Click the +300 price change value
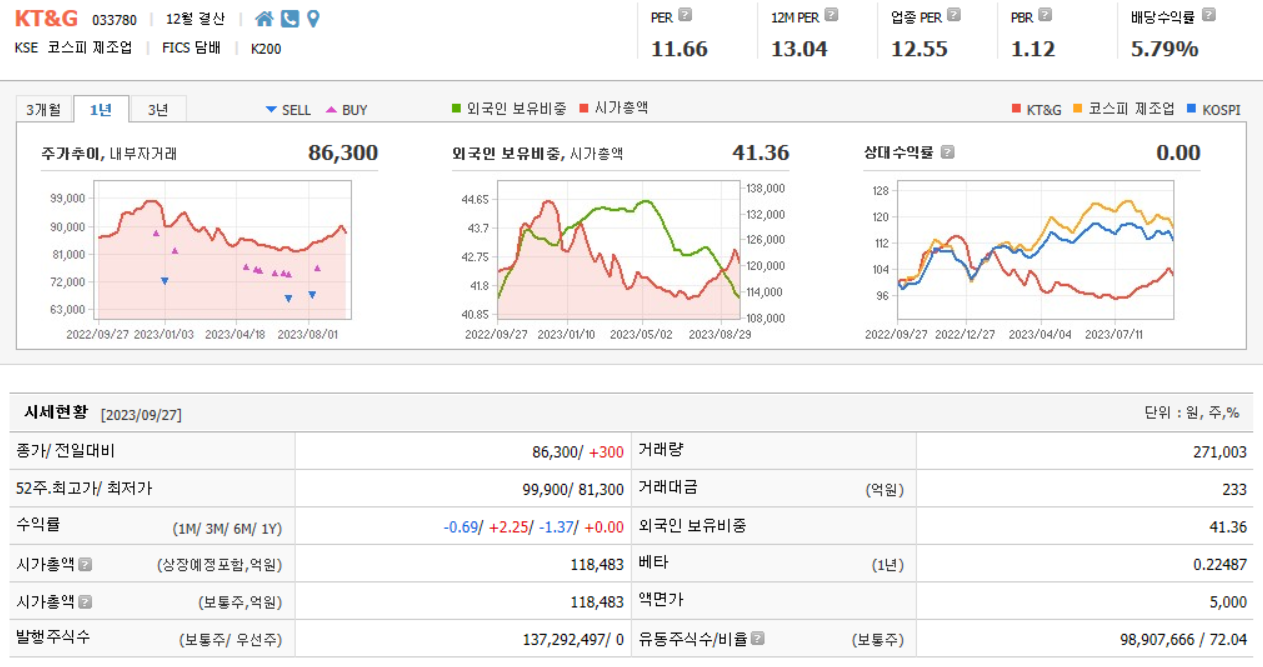1263x667 pixels. point(606,452)
